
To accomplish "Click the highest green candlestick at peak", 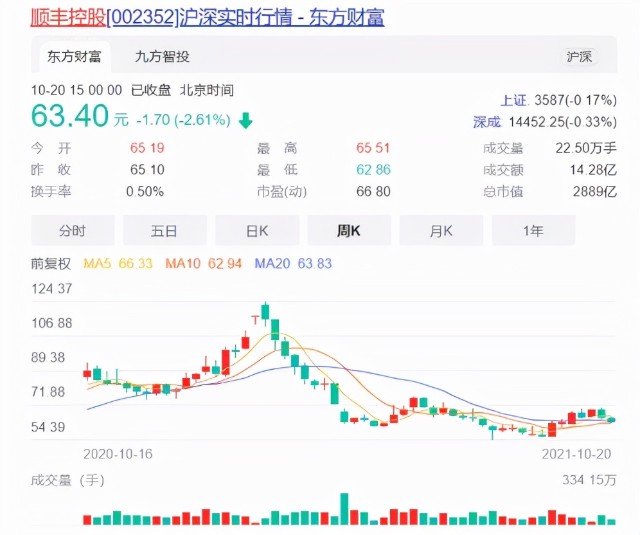I will (266, 313).
